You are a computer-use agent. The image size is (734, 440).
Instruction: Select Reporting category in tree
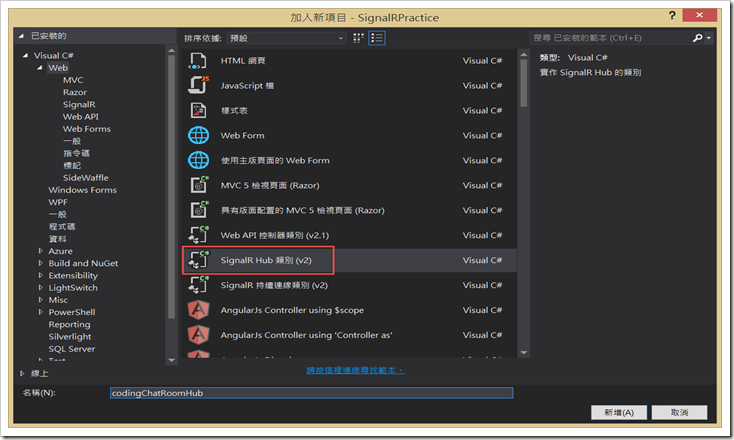click(x=69, y=324)
